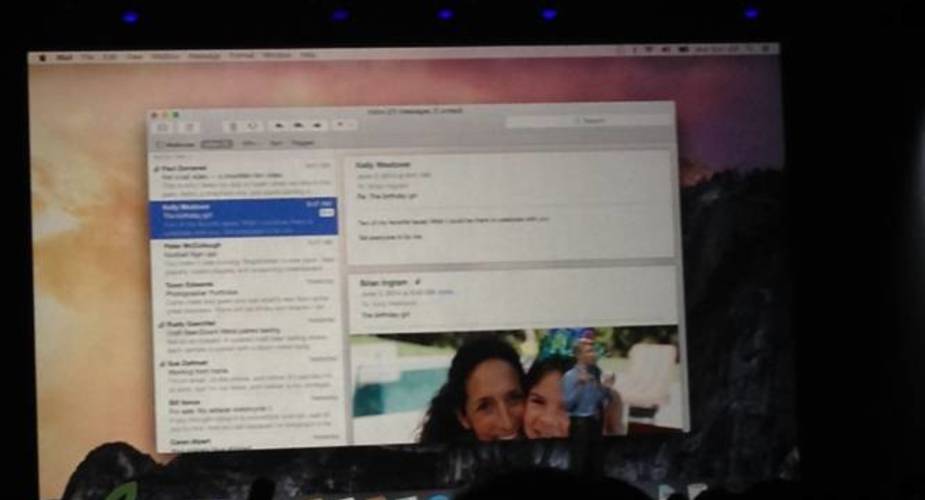Select the Flagged favorites button
Screen dimensions: 925x500
[303, 143]
